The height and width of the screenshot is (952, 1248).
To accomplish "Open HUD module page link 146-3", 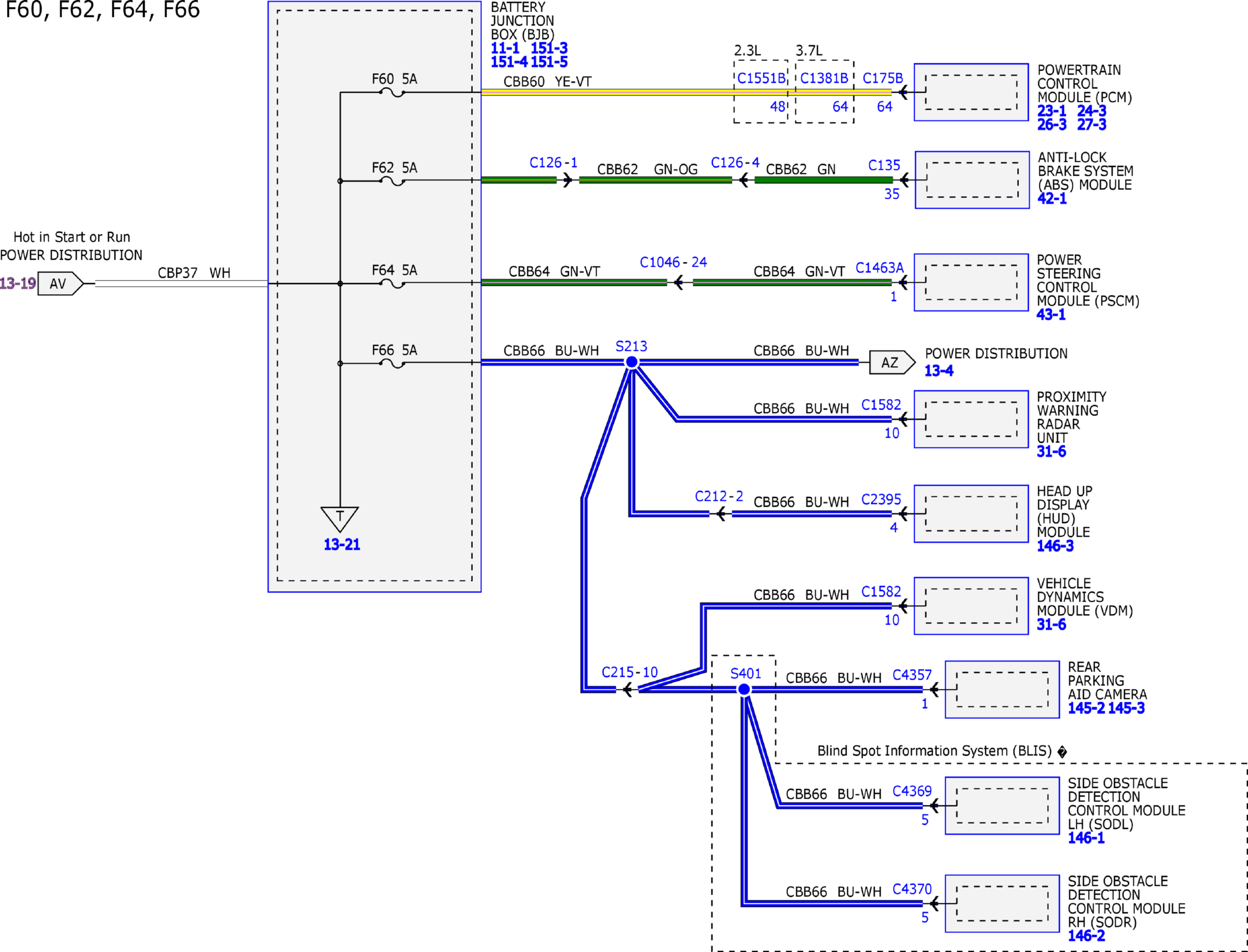I will tap(1055, 546).
